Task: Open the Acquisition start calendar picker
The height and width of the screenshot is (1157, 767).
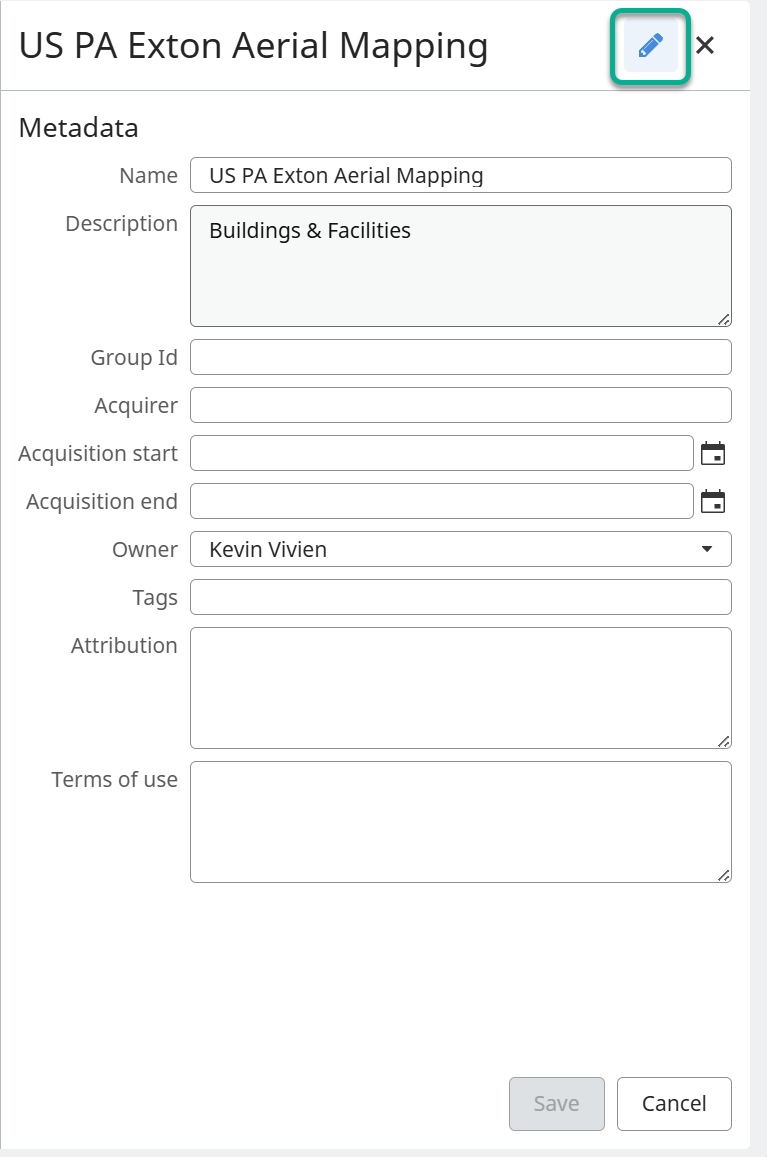Action: (713, 454)
